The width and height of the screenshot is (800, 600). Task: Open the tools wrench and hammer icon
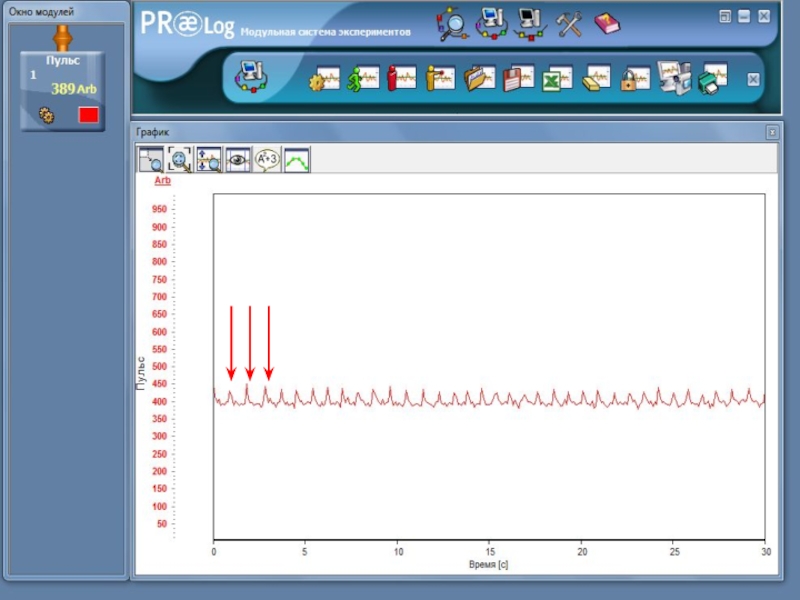pyautogui.click(x=570, y=23)
